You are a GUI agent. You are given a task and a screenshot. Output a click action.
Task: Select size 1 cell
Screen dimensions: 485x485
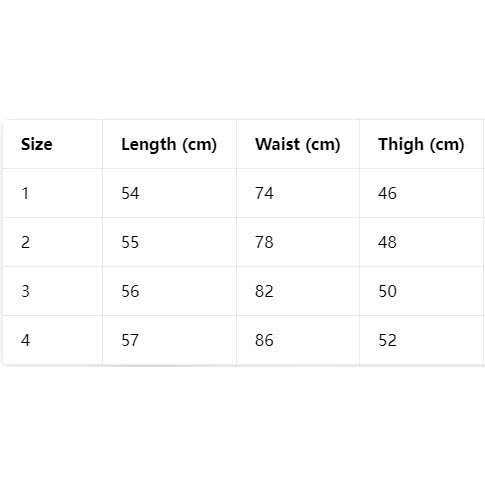pos(25,193)
